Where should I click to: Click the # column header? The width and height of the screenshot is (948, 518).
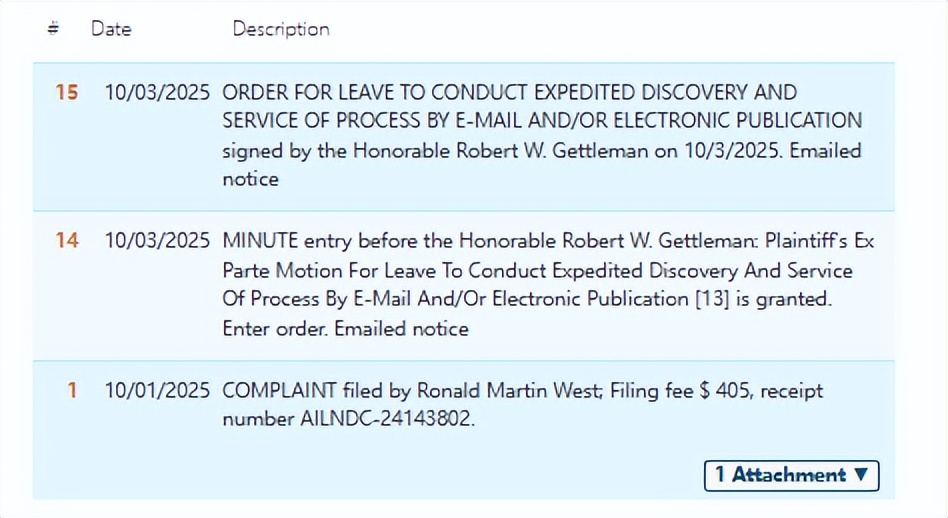coord(53,29)
